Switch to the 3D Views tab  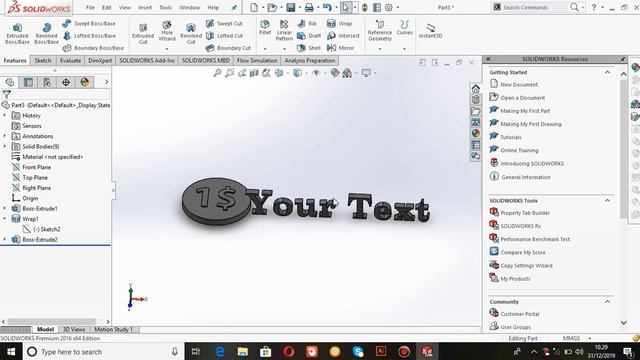pos(74,329)
